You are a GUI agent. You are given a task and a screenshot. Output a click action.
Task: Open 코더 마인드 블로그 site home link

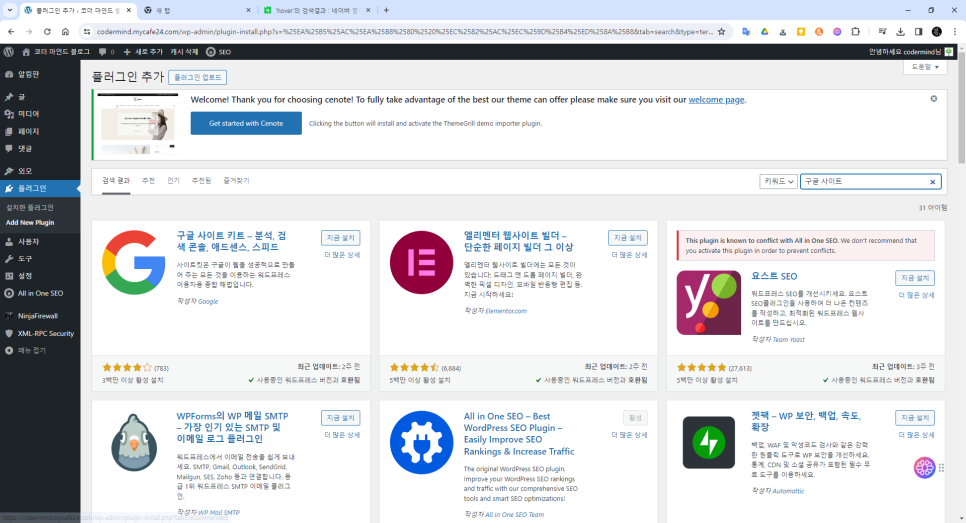pos(56,52)
